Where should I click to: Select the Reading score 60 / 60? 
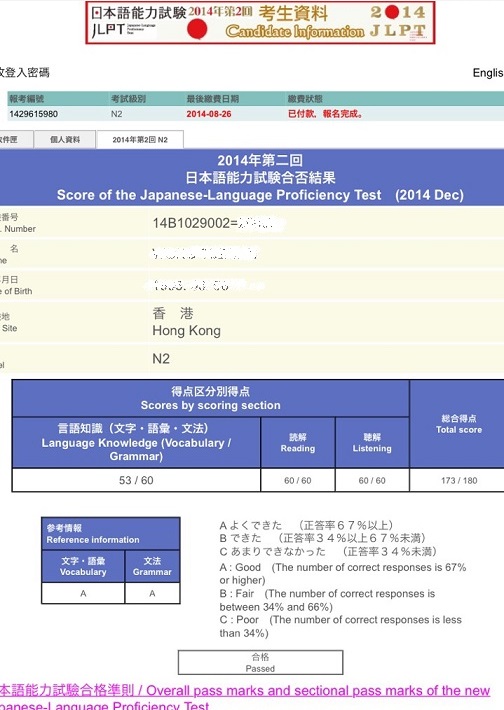pos(298,480)
